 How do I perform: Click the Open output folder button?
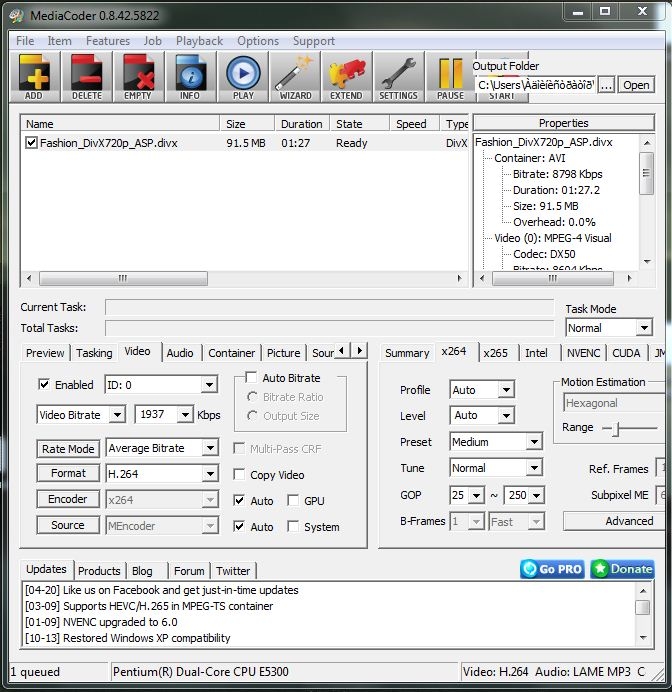point(636,85)
